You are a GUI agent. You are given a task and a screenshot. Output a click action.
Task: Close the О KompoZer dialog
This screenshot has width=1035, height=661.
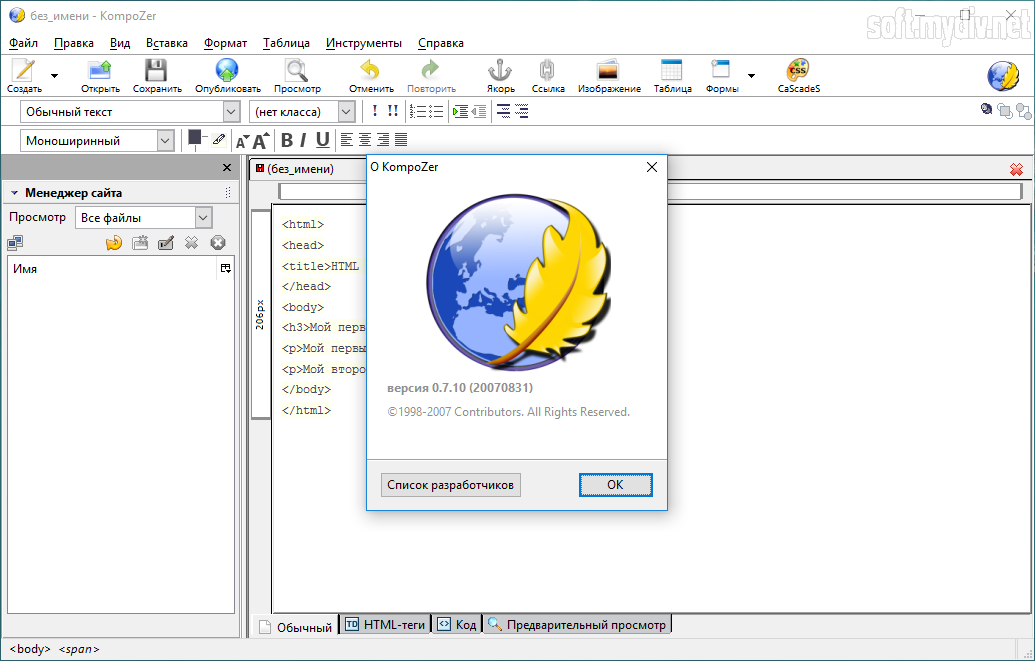click(x=651, y=167)
